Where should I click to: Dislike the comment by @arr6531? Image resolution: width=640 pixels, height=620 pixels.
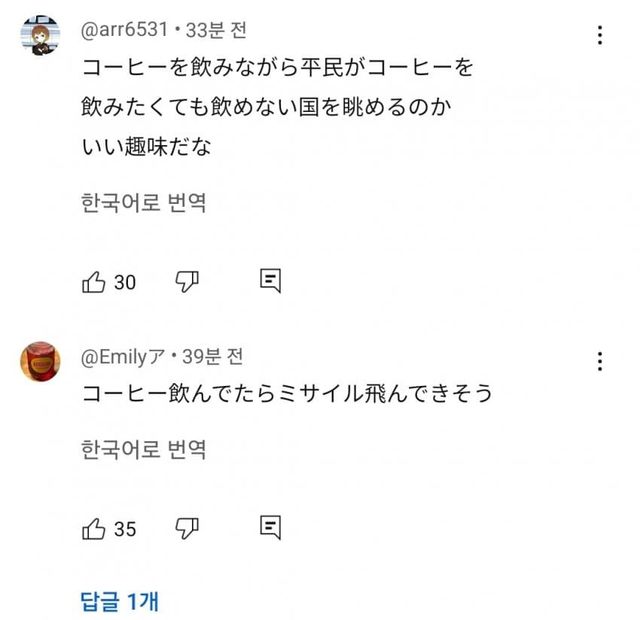(187, 282)
